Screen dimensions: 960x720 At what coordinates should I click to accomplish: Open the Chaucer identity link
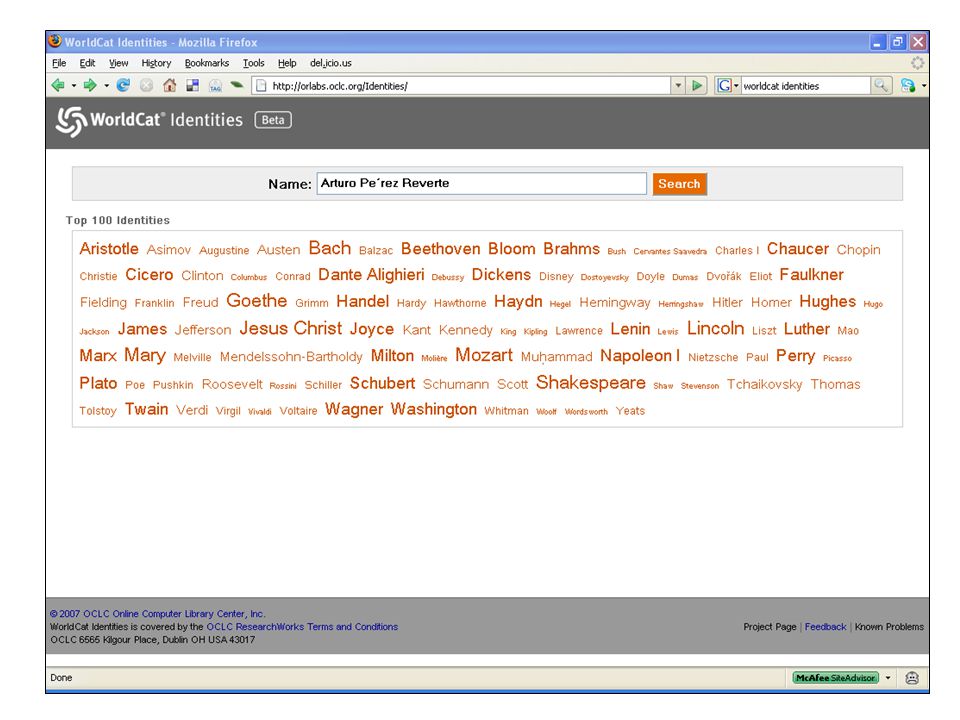[798, 249]
